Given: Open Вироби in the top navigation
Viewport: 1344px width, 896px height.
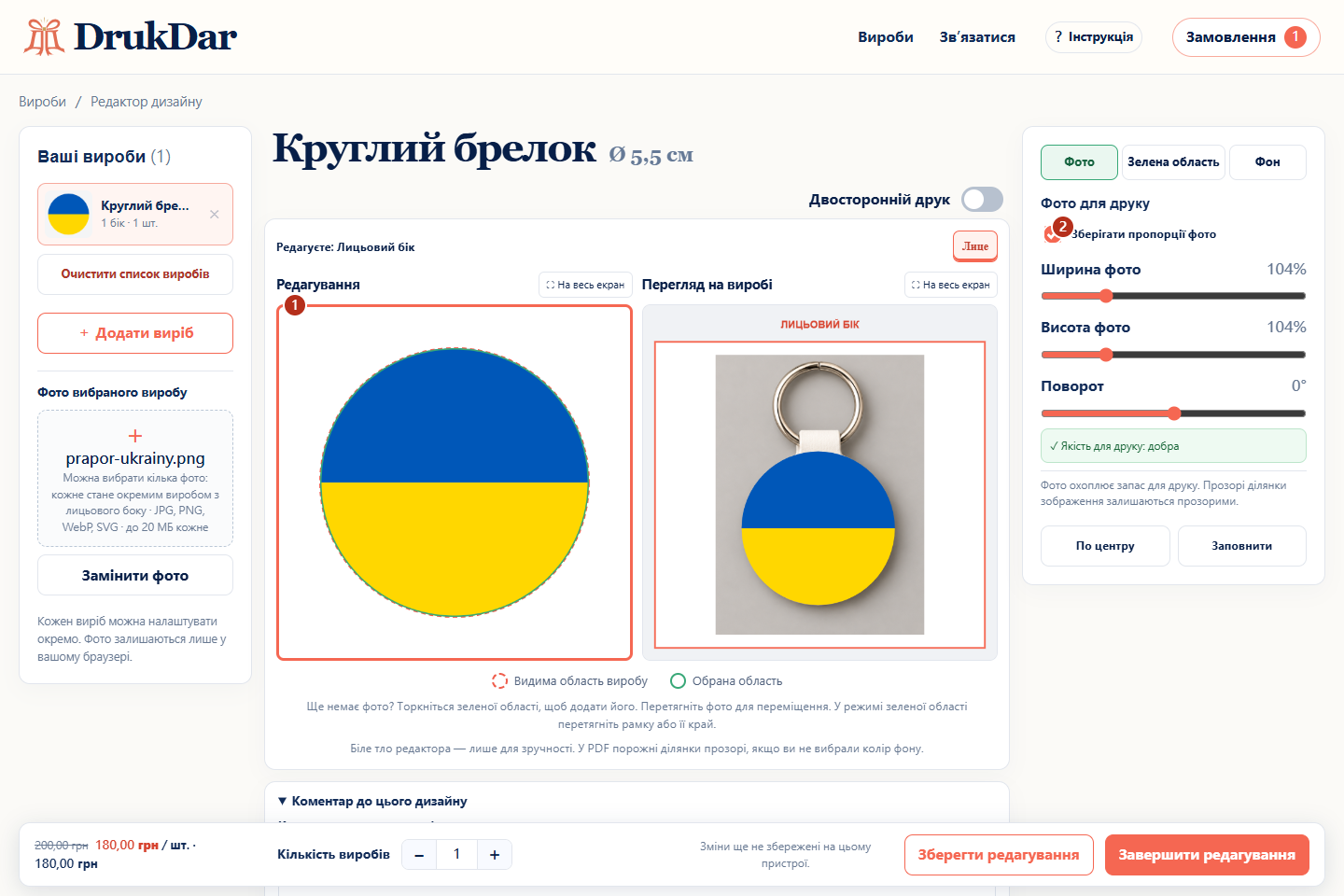Looking at the screenshot, I should [886, 37].
